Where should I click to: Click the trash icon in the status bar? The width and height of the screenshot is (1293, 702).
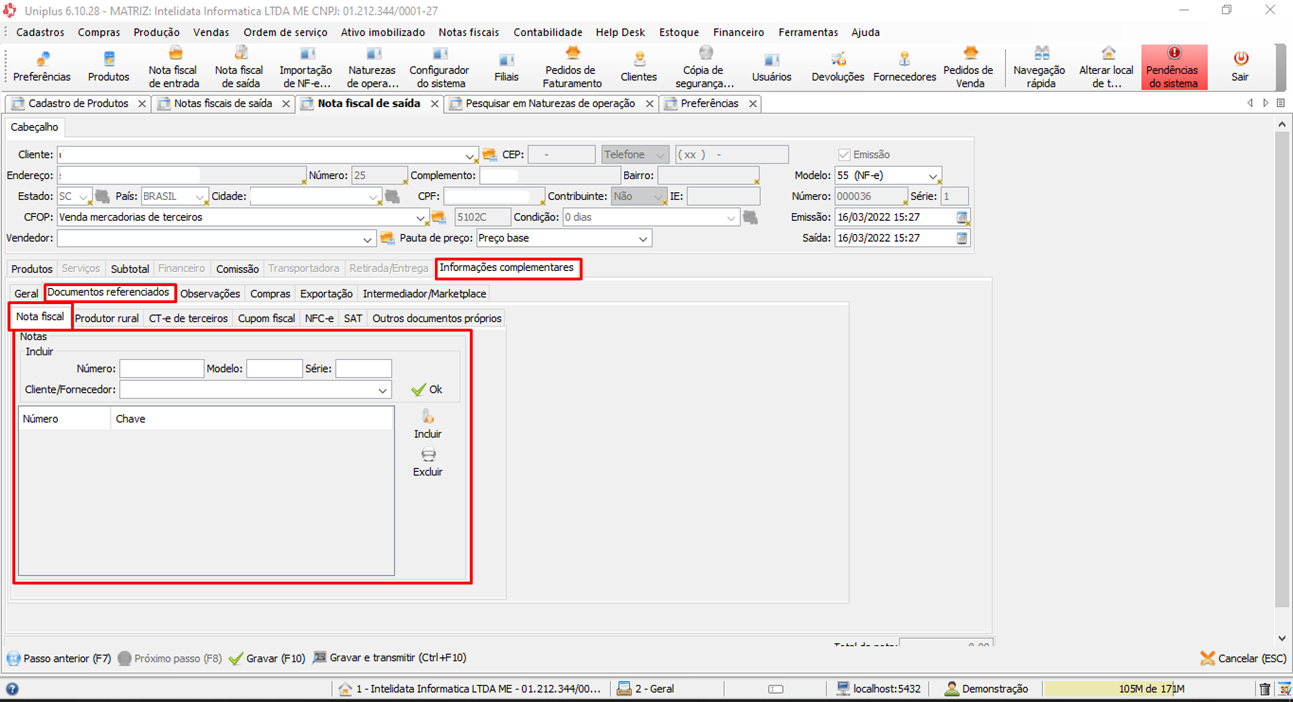pos(1265,689)
